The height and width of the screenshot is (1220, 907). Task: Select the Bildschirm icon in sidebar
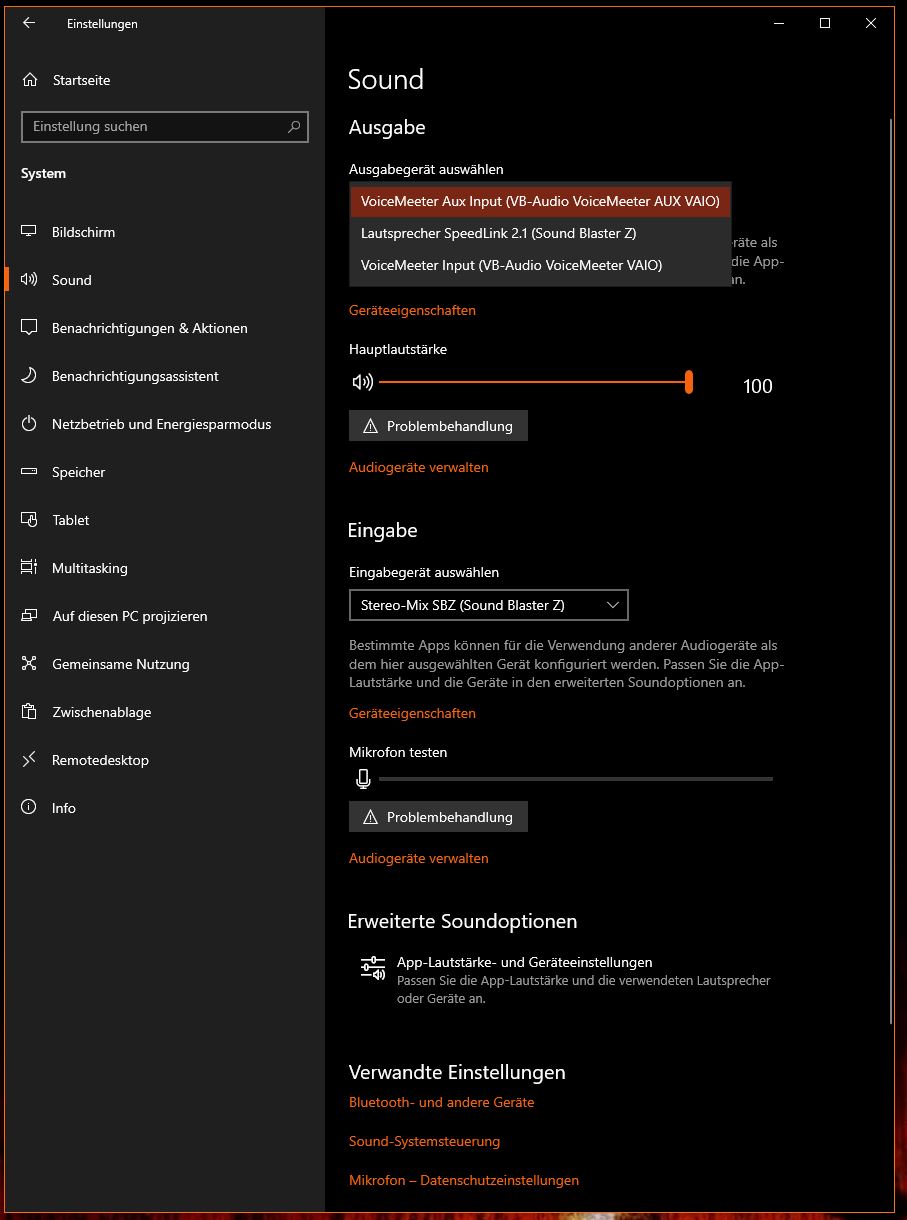pos(29,231)
